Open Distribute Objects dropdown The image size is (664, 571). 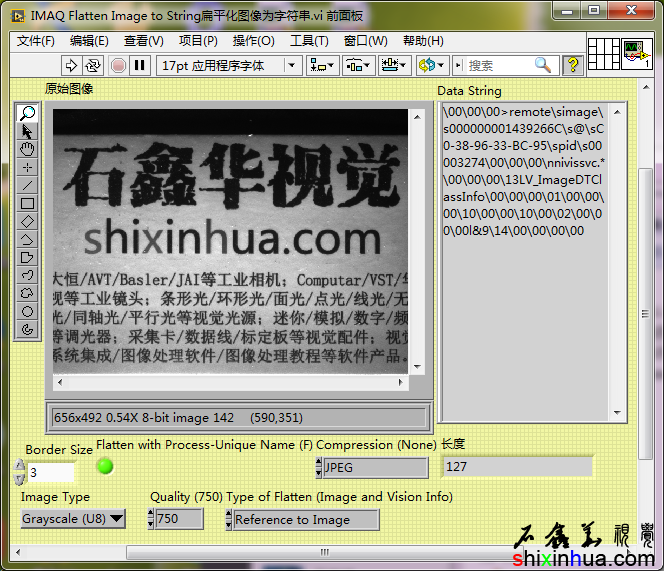point(358,66)
